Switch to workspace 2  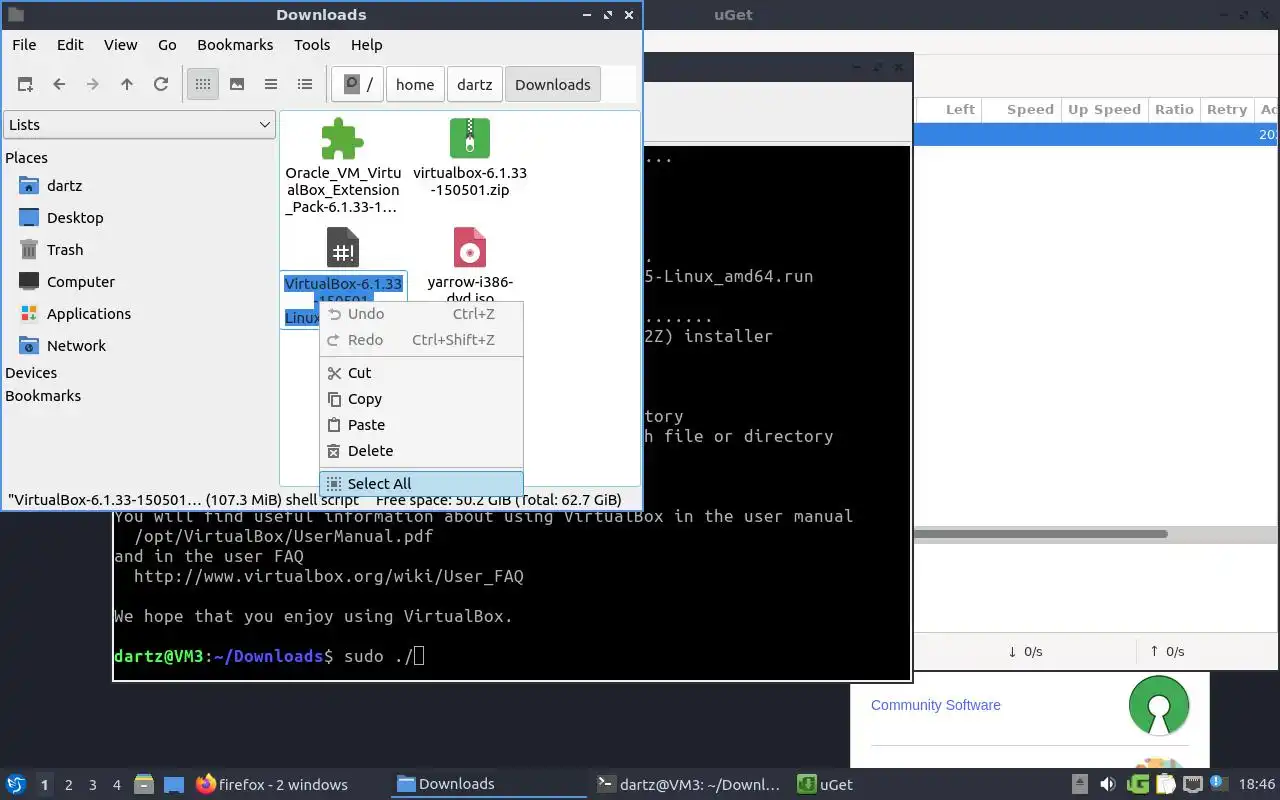[69, 785]
